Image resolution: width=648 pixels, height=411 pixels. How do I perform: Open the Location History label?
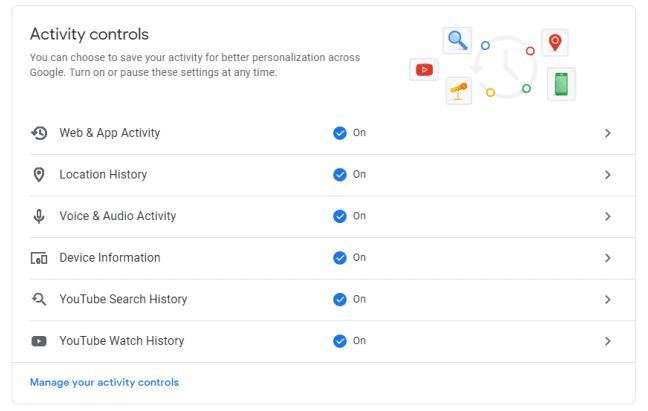(x=103, y=175)
